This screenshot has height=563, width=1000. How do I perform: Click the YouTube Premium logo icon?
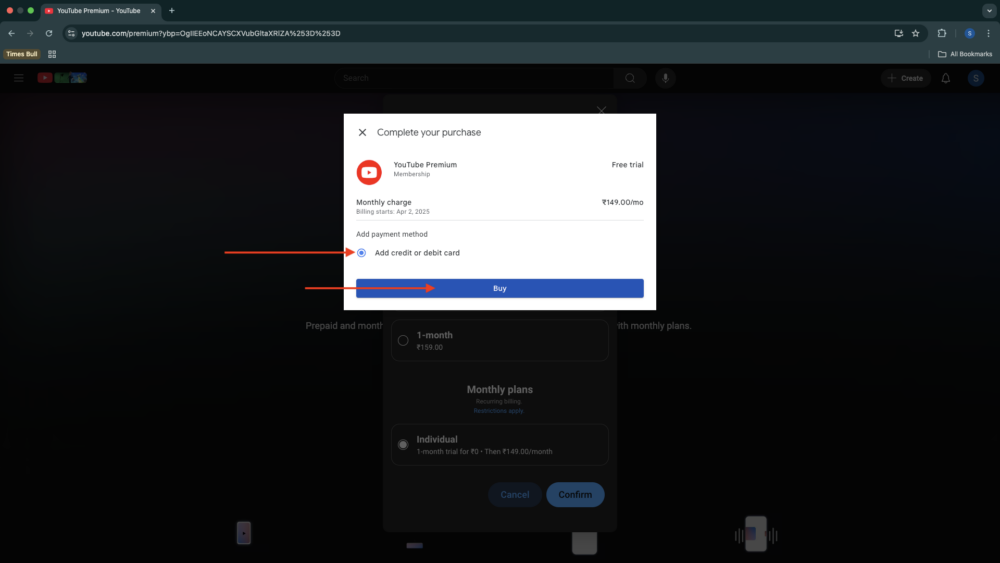point(369,172)
